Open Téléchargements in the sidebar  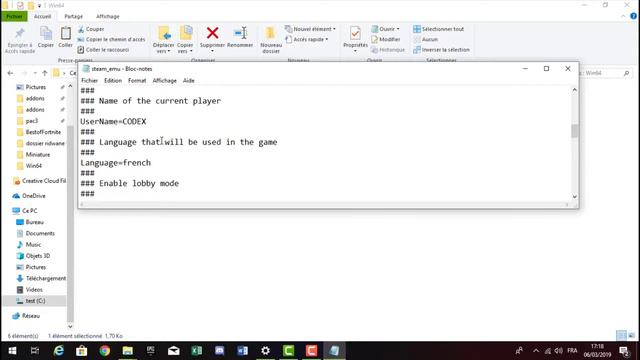pos(41,278)
